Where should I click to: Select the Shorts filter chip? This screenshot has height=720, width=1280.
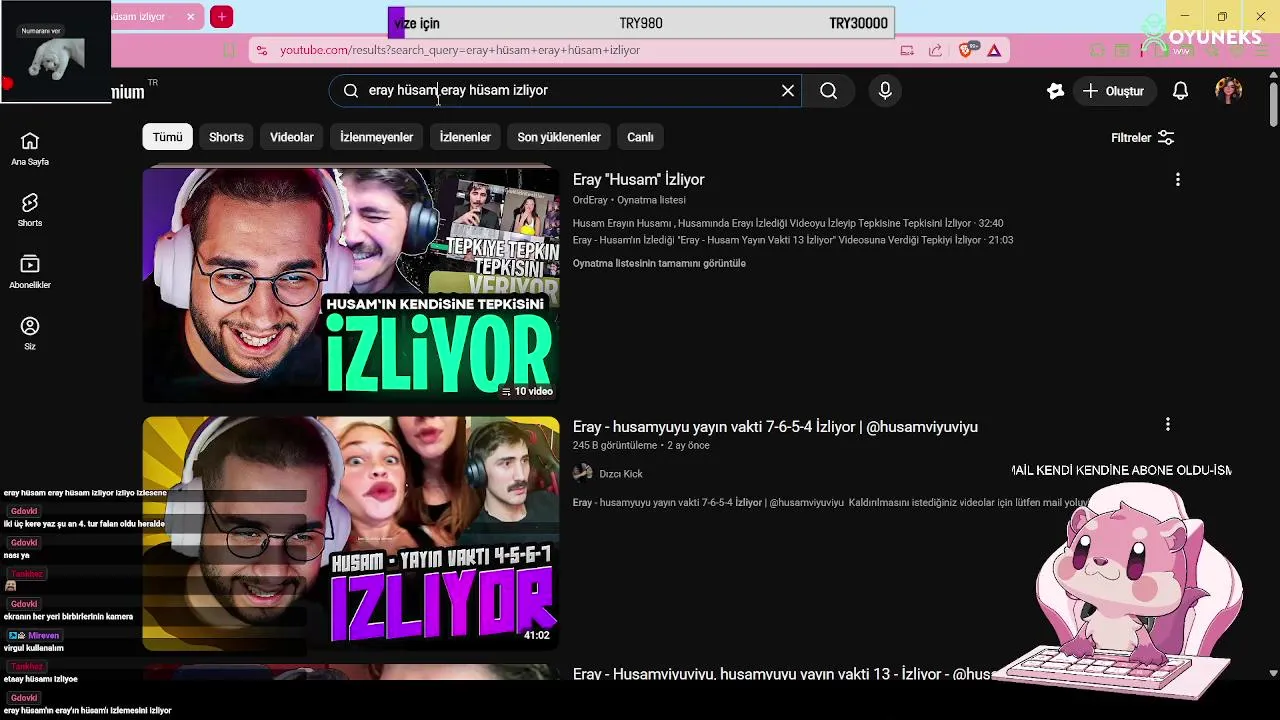[x=226, y=137]
